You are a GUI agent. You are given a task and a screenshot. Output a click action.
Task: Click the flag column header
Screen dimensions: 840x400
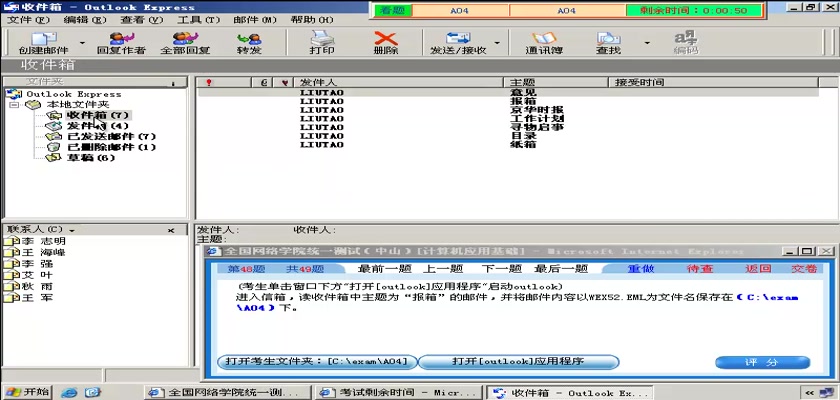(284, 82)
